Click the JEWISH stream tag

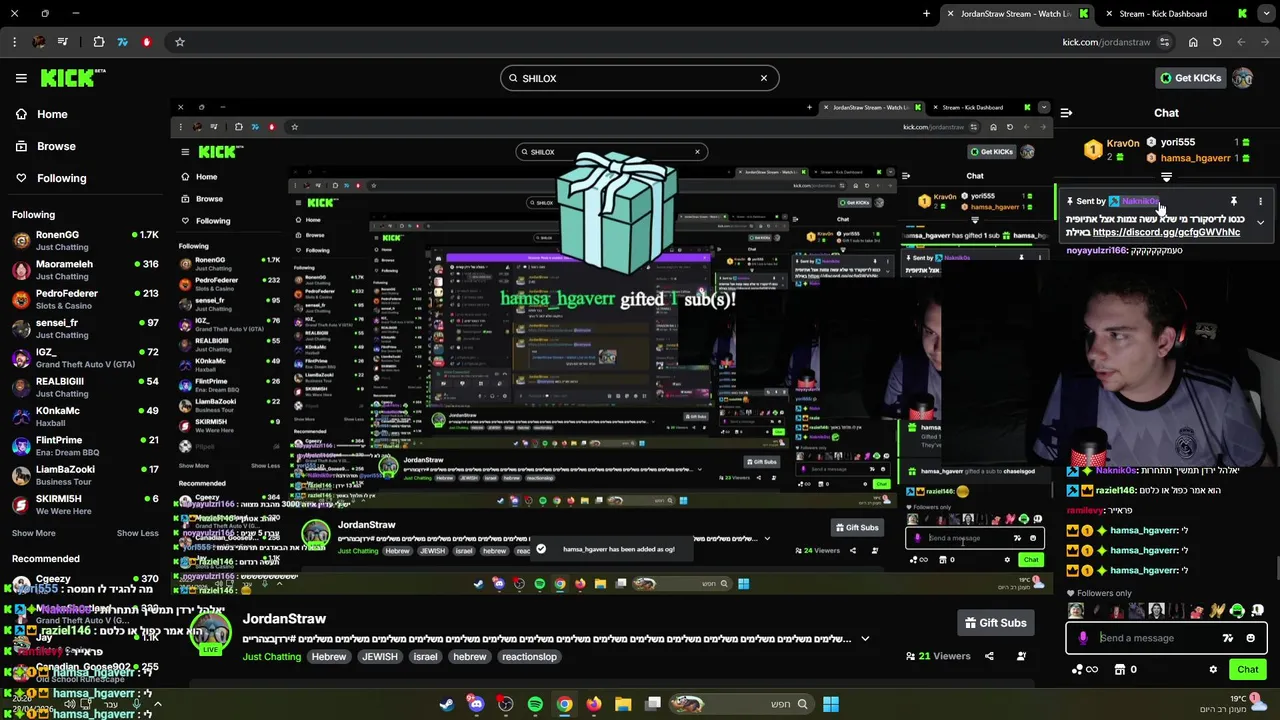tap(379, 657)
